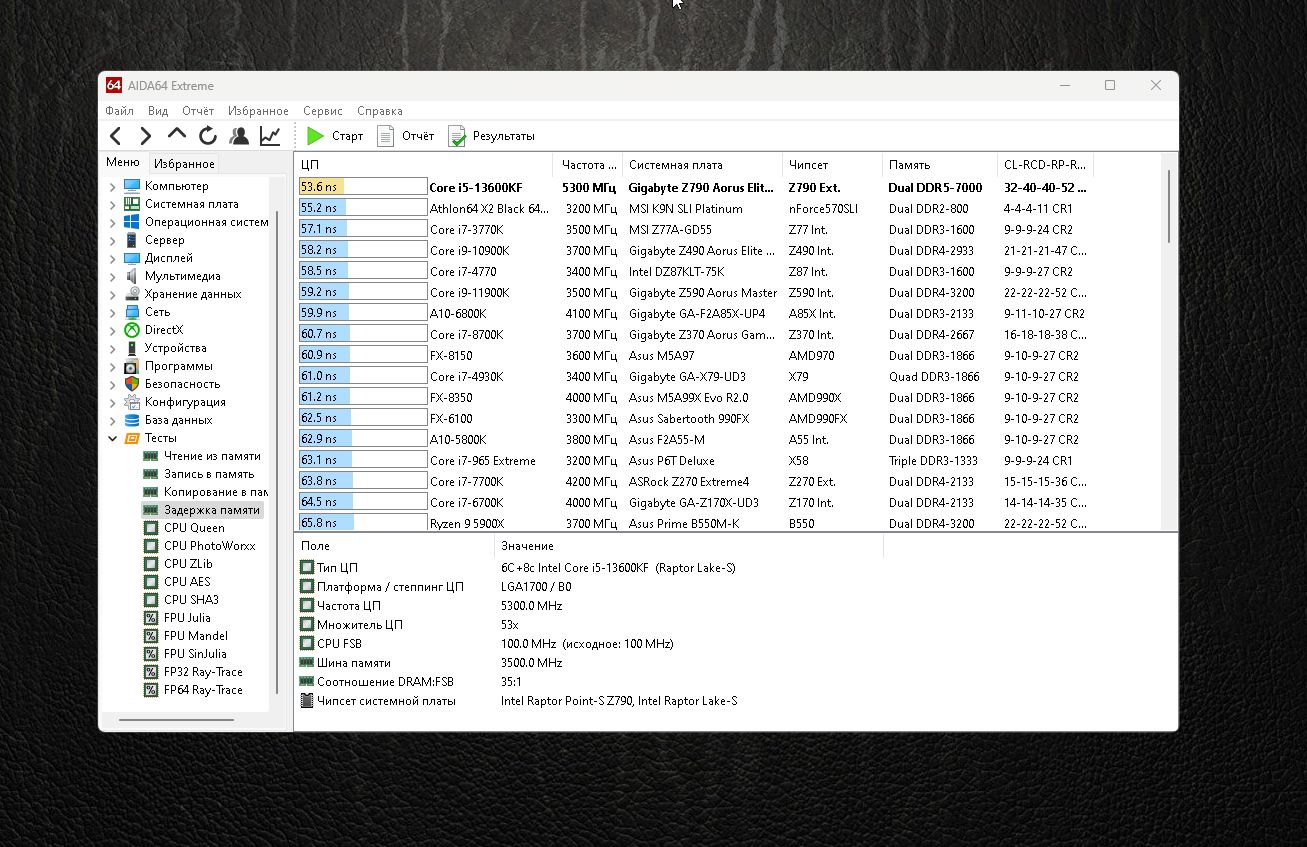Refresh using the circular arrow toolbar icon
The width and height of the screenshot is (1307, 847).
[208, 136]
